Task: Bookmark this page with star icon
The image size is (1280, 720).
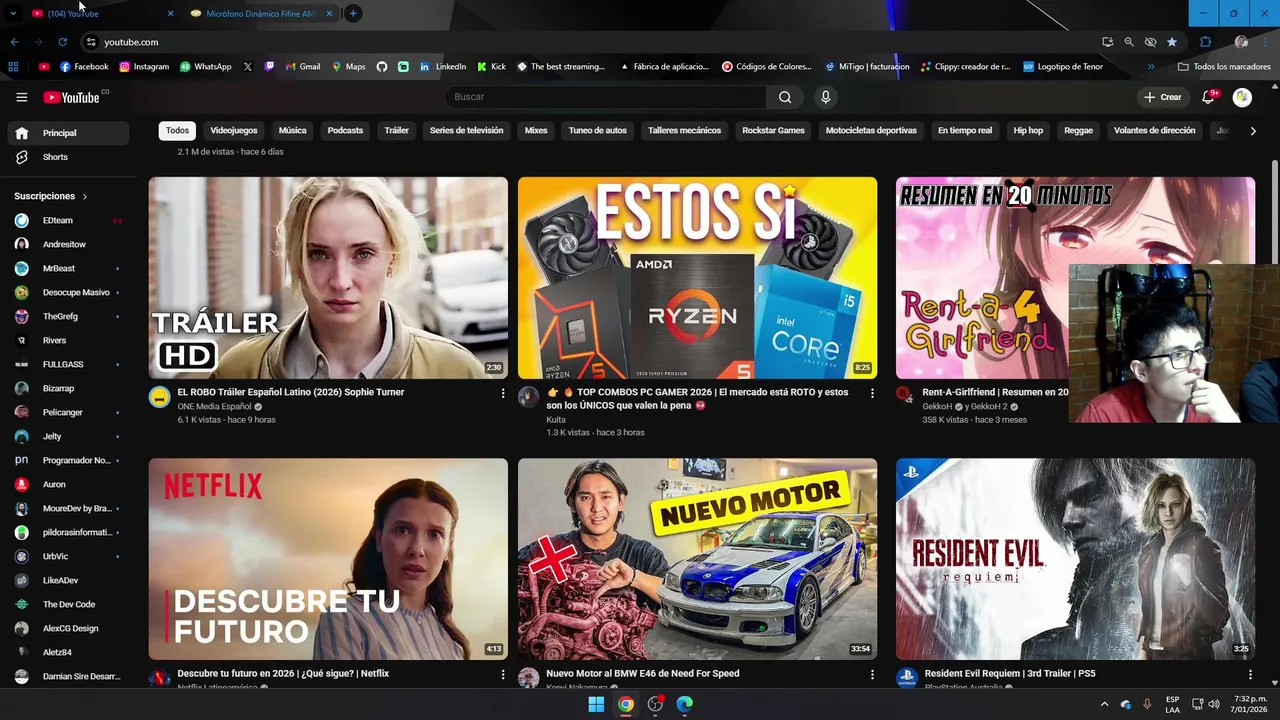Action: point(1171,42)
